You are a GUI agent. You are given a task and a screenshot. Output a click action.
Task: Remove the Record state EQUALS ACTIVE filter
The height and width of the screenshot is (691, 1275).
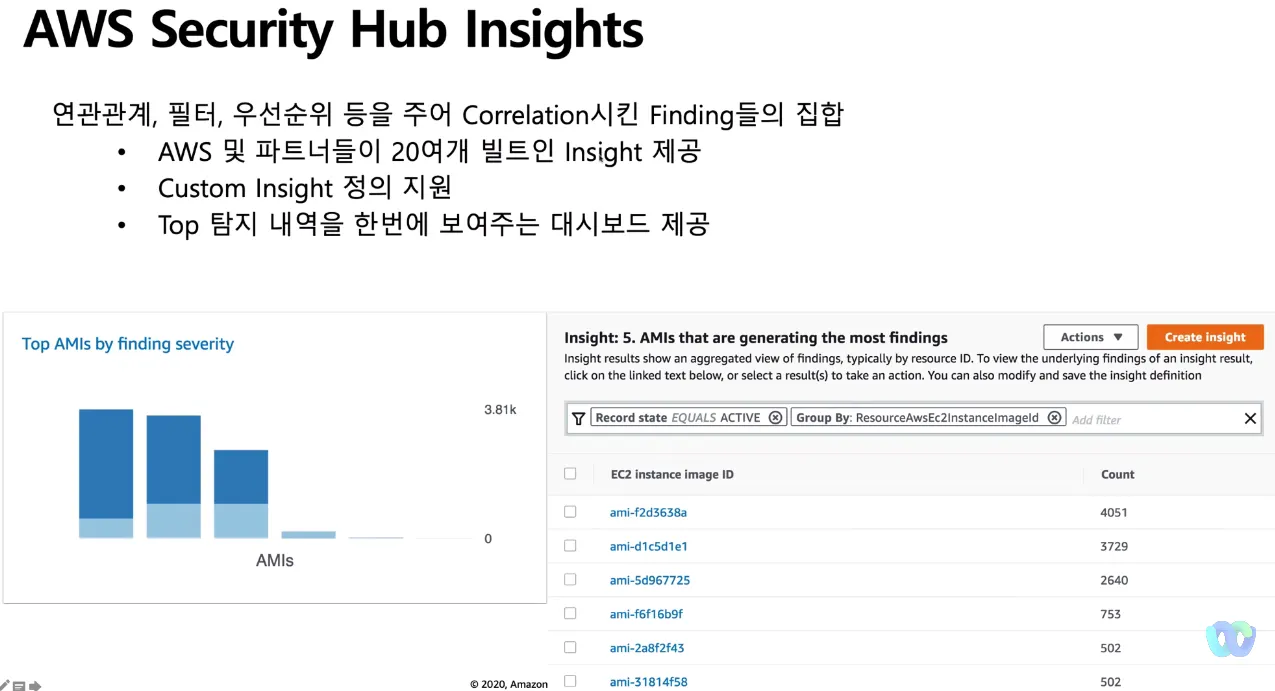pyautogui.click(x=775, y=418)
